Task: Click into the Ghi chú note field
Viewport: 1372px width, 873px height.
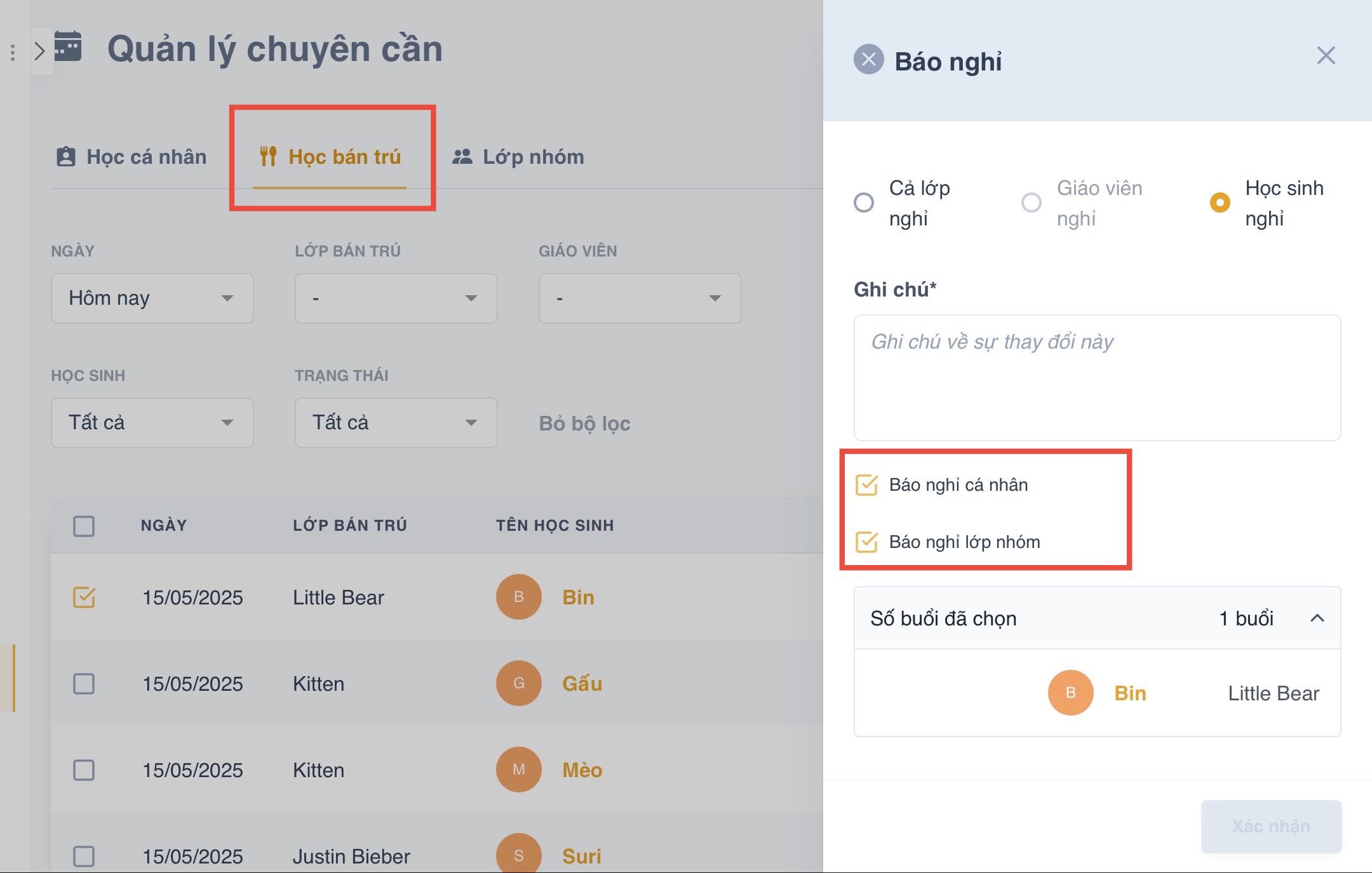Action: (1097, 378)
